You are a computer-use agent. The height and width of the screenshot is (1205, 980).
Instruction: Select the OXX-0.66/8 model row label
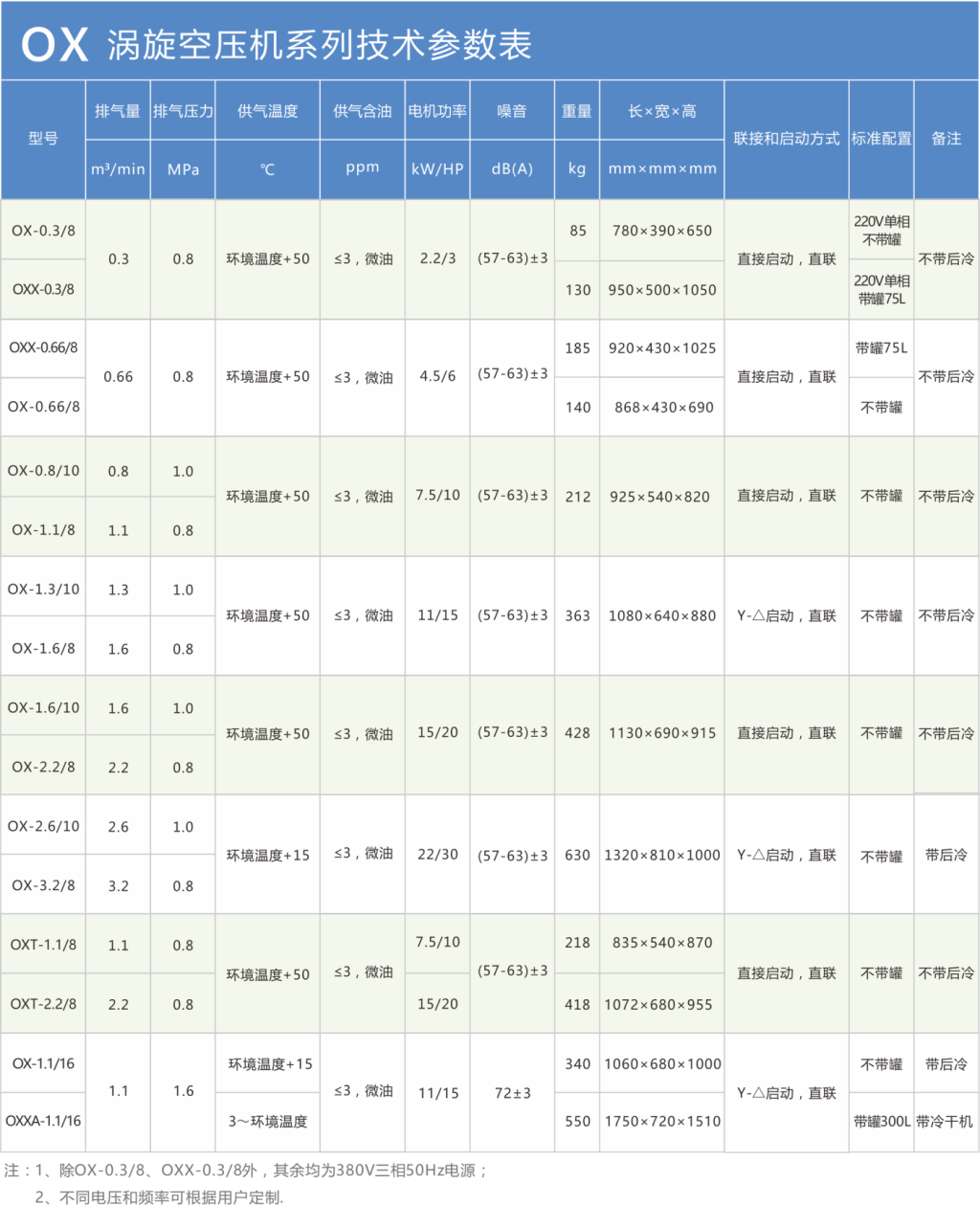(43, 348)
